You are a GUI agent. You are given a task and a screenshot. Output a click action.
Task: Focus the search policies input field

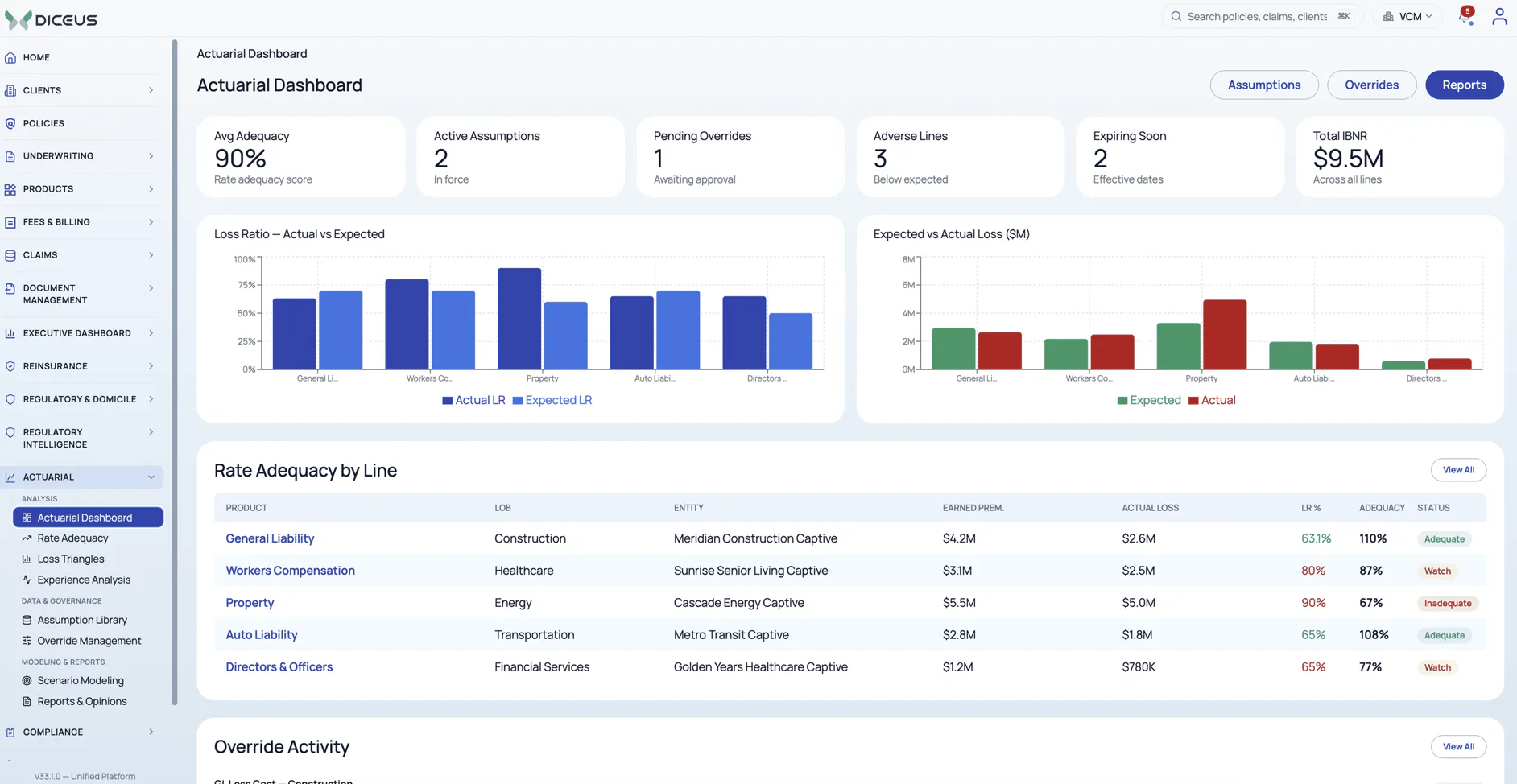(1262, 16)
